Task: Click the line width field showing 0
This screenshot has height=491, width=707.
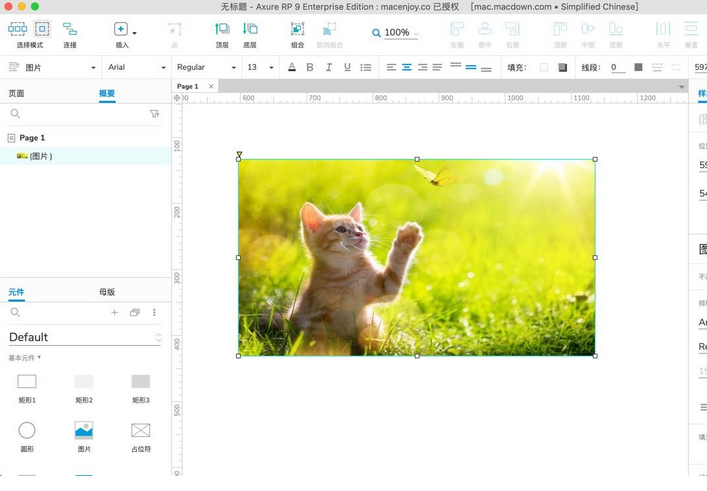Action: [617, 68]
